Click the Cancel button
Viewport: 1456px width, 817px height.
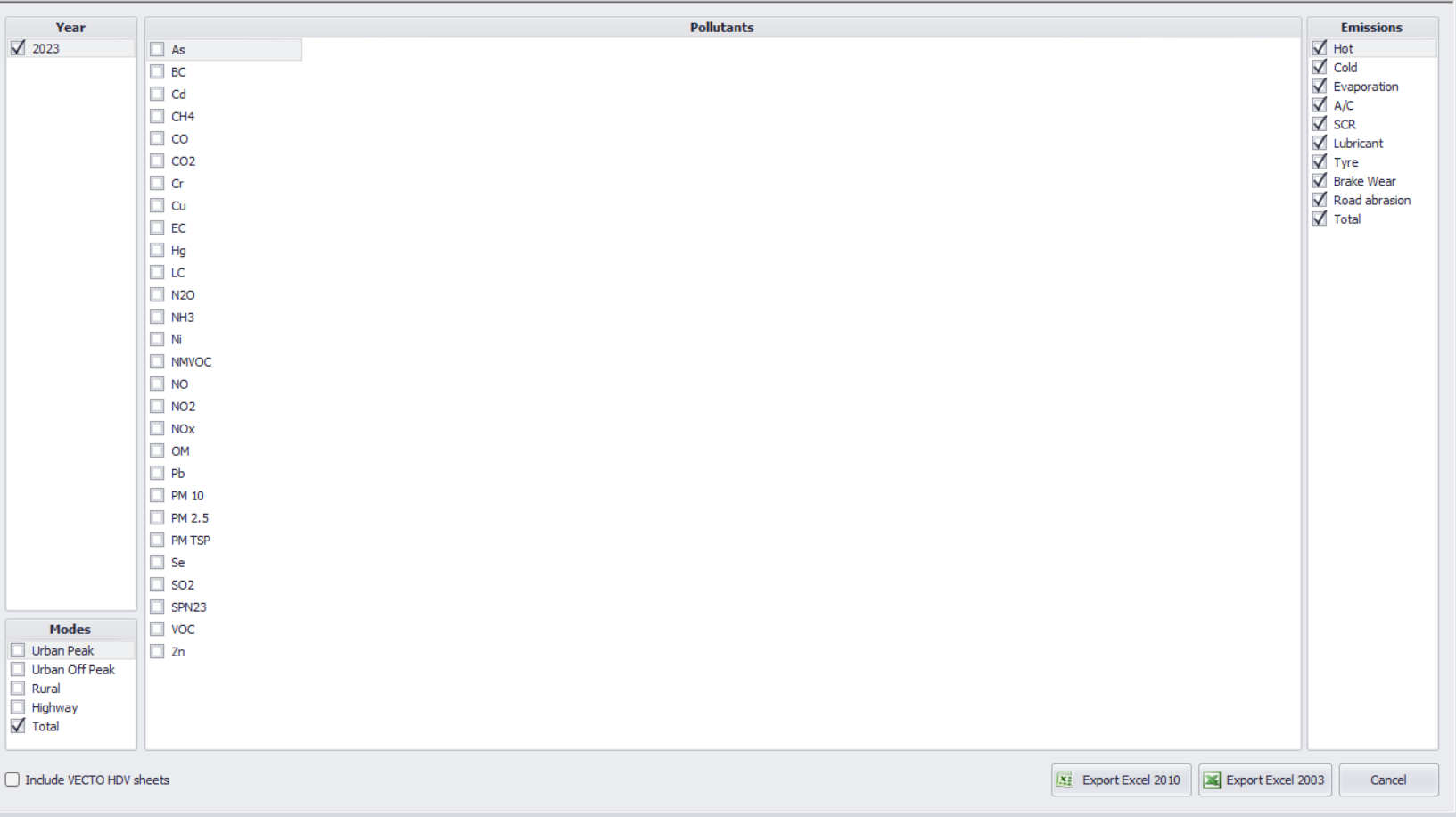[1387, 779]
